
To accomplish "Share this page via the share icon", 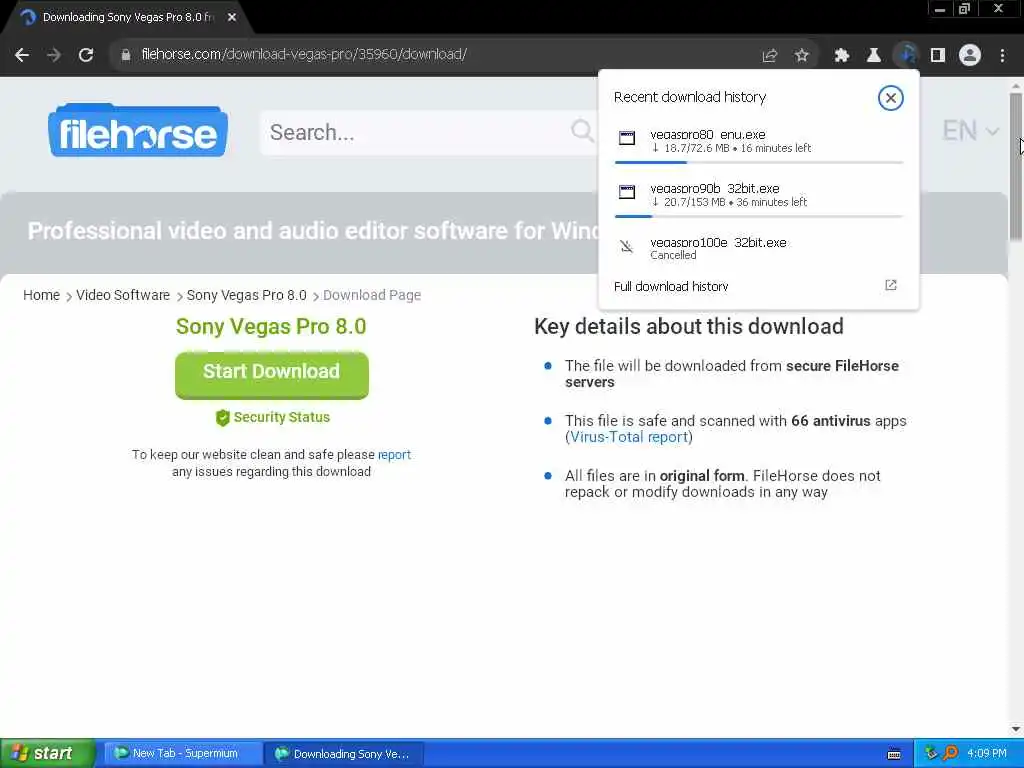I will (770, 56).
